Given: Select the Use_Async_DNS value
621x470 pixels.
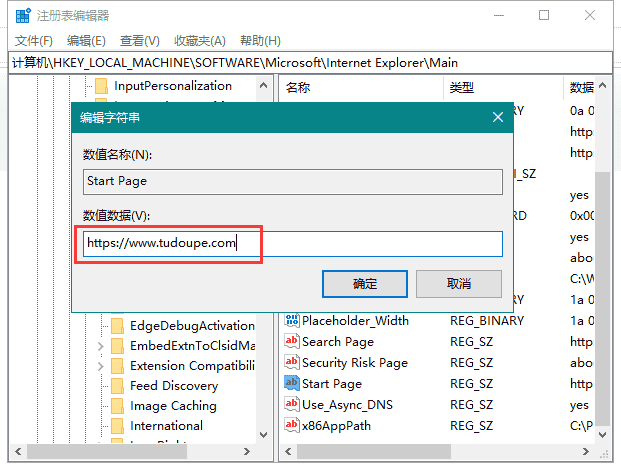Looking at the screenshot, I should pyautogui.click(x=347, y=405).
